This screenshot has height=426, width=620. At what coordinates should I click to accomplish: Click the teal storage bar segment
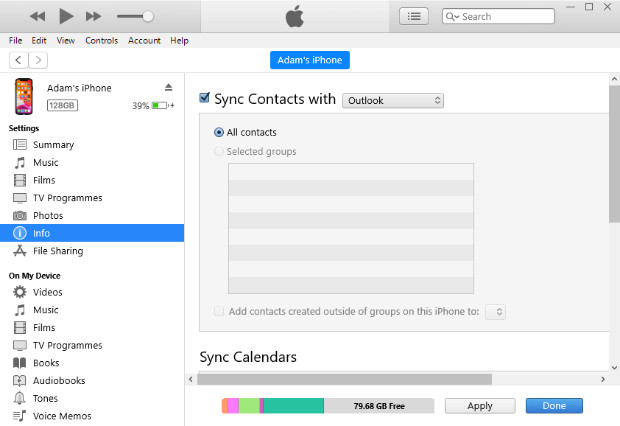coord(294,406)
